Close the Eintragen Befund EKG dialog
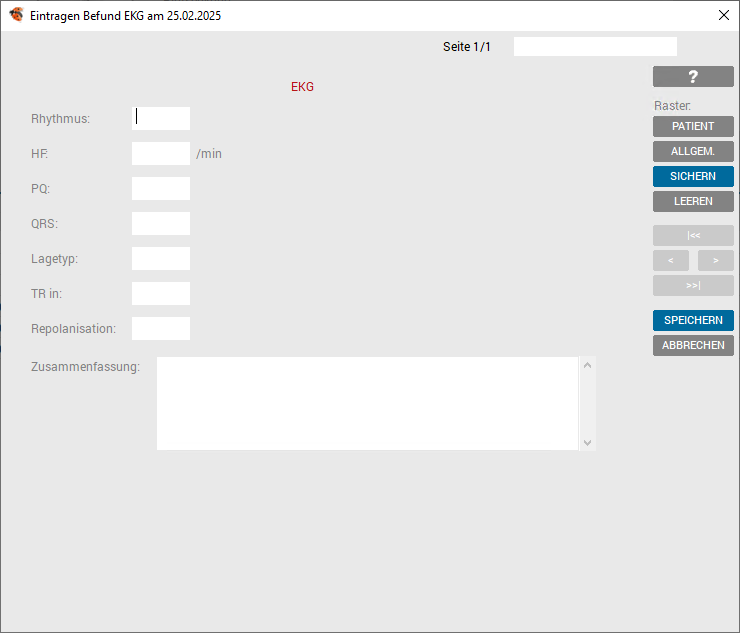 (723, 15)
